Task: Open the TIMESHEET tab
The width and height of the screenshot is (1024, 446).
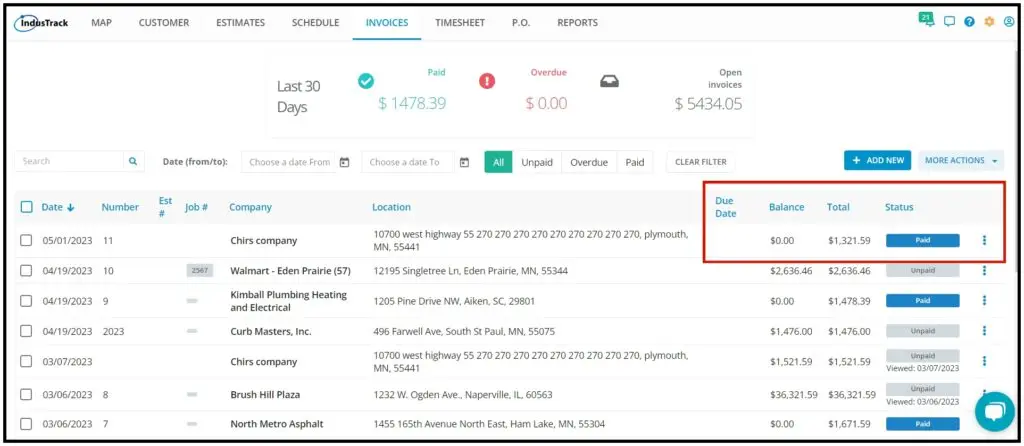Action: [x=460, y=23]
